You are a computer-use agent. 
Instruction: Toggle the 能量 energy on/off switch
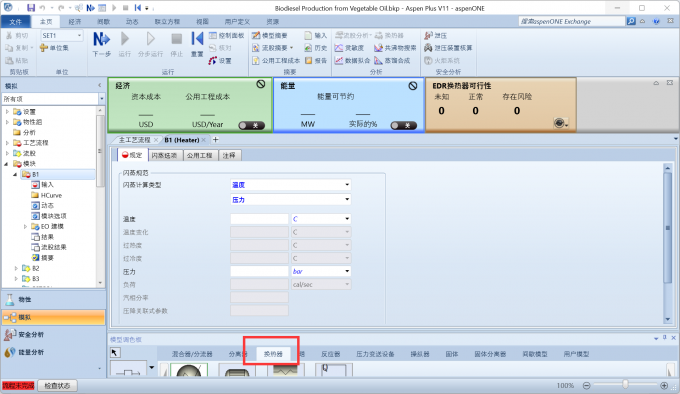pyautogui.click(x=403, y=126)
